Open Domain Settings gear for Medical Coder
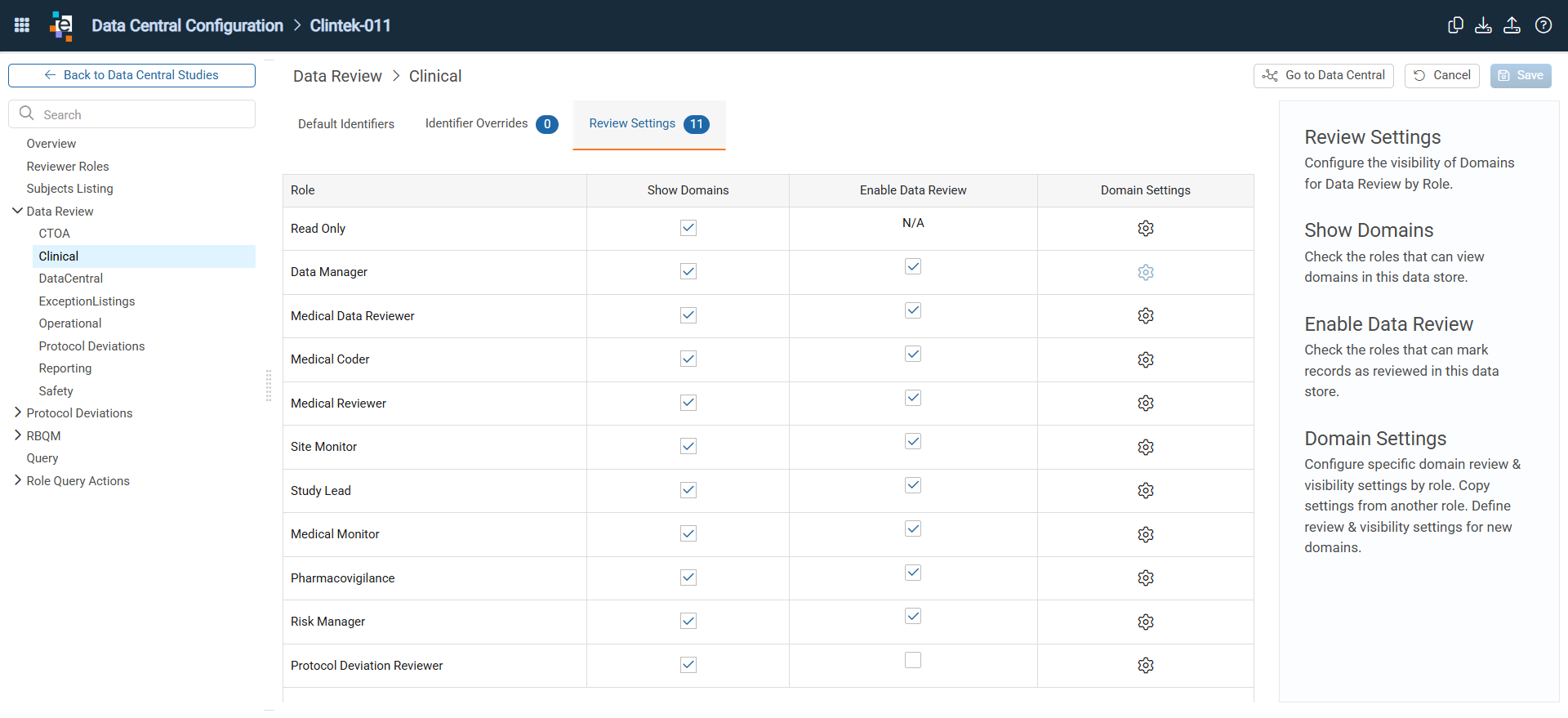 click(x=1146, y=359)
